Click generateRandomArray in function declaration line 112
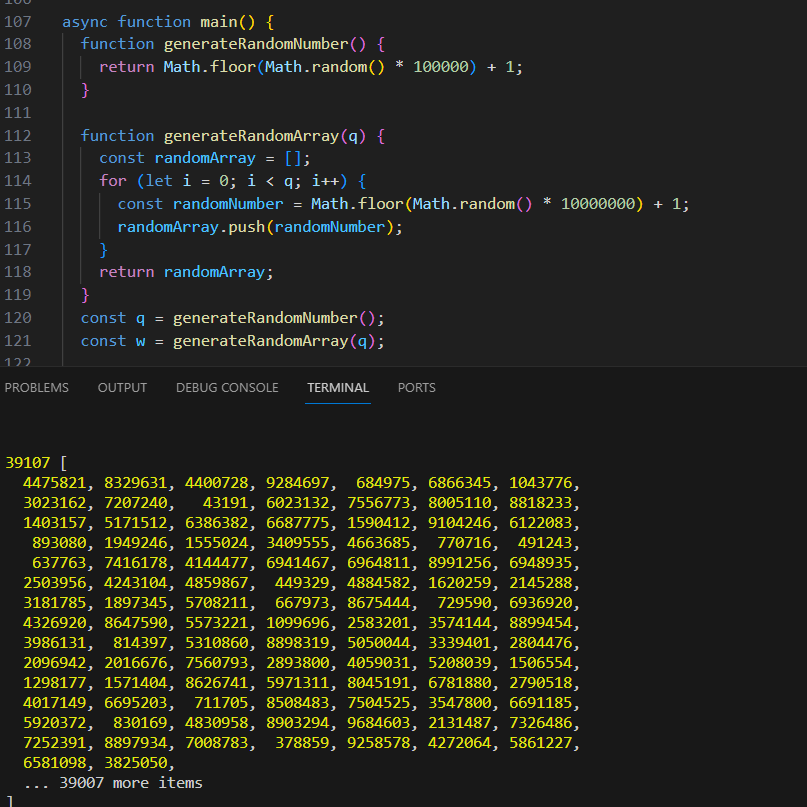807x807 pixels. click(x=251, y=136)
